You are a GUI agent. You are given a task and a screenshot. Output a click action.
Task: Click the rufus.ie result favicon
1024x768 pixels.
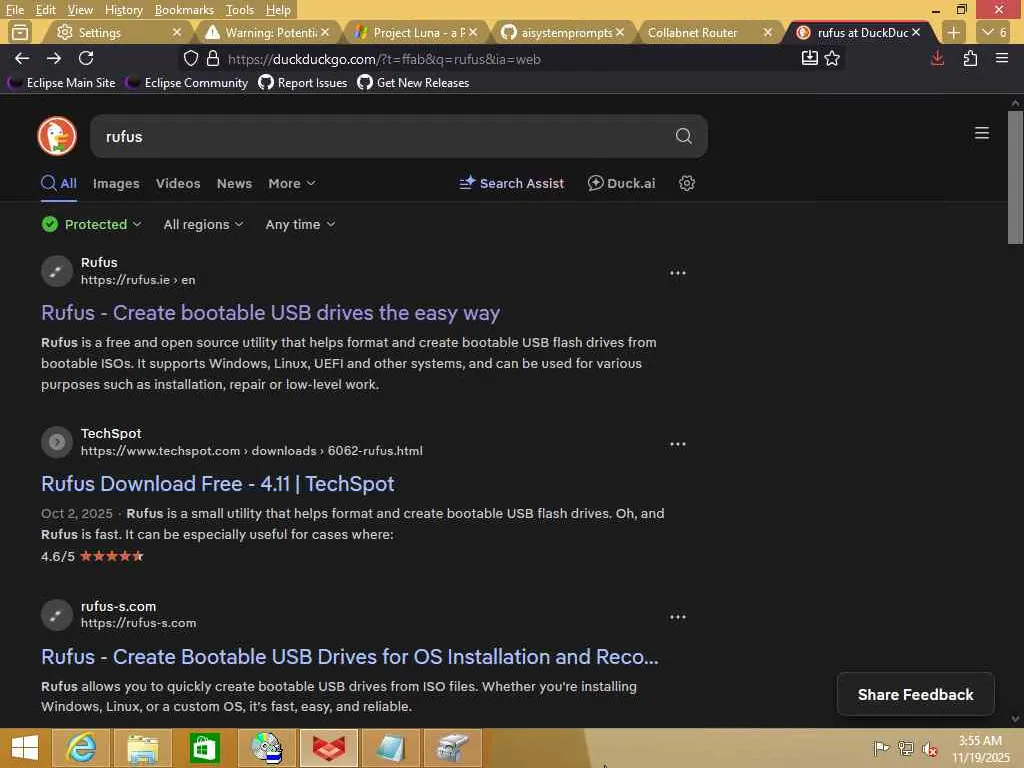pyautogui.click(x=57, y=271)
